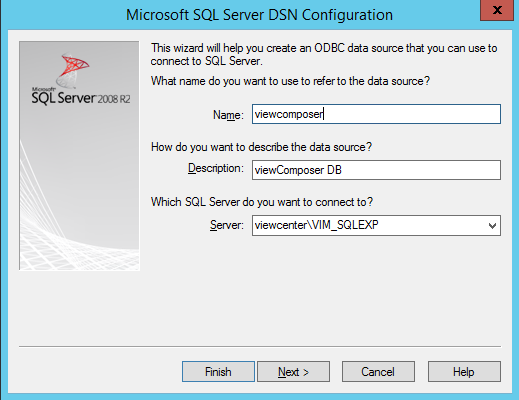
Task: Cancel the DSN configuration wizard
Action: tap(378, 372)
